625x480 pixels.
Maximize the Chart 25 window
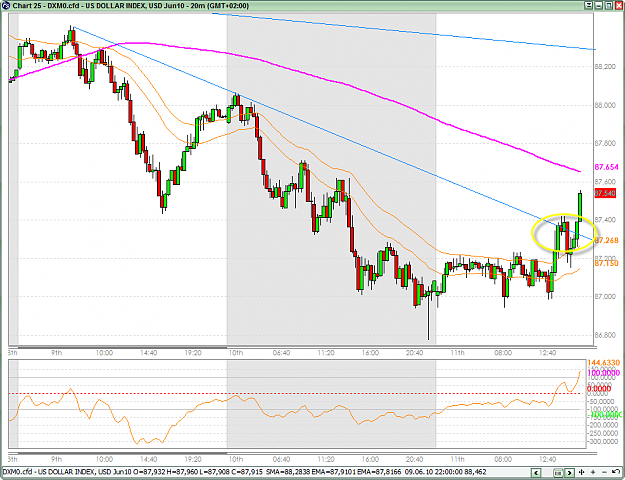click(x=608, y=5)
